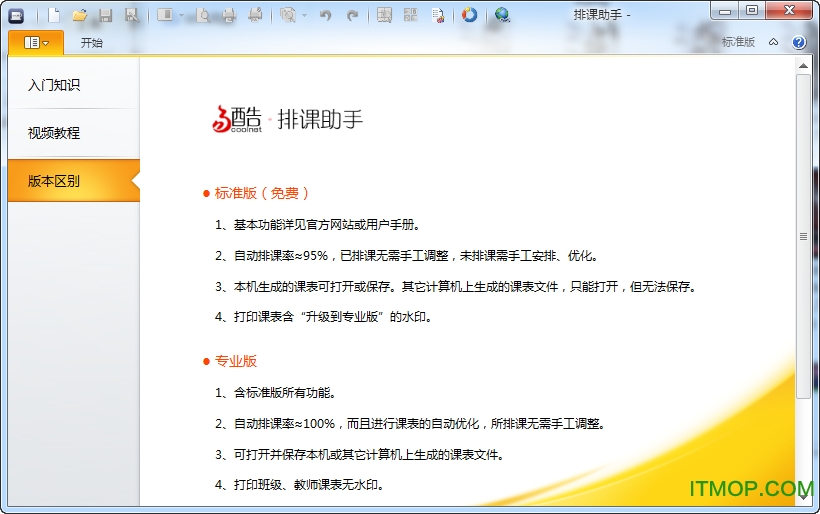The width and height of the screenshot is (820, 514).
Task: Click the document report icon with colored dots
Action: [438, 15]
